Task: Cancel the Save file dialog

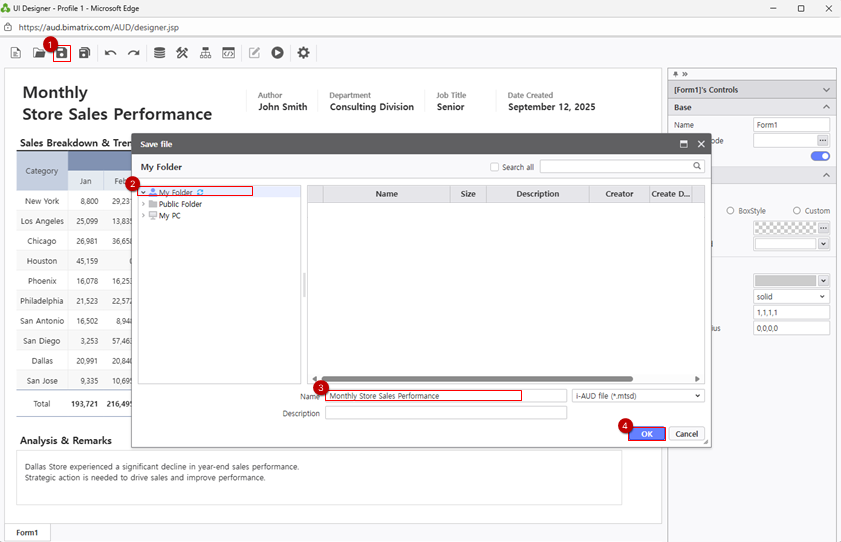Action: (x=686, y=434)
